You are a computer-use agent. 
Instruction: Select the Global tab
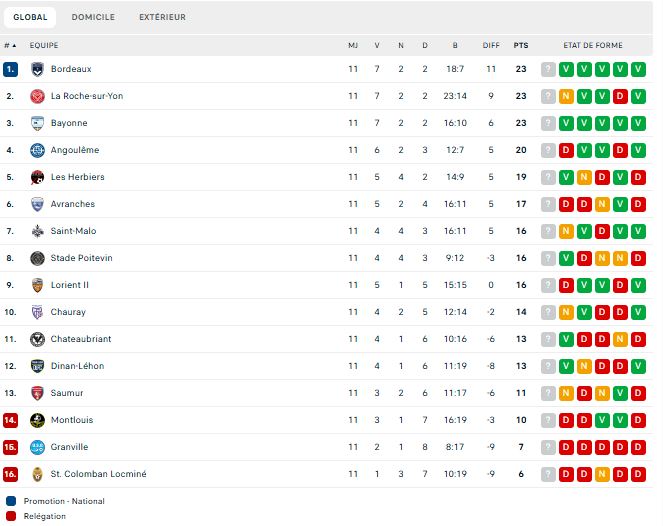point(30,17)
